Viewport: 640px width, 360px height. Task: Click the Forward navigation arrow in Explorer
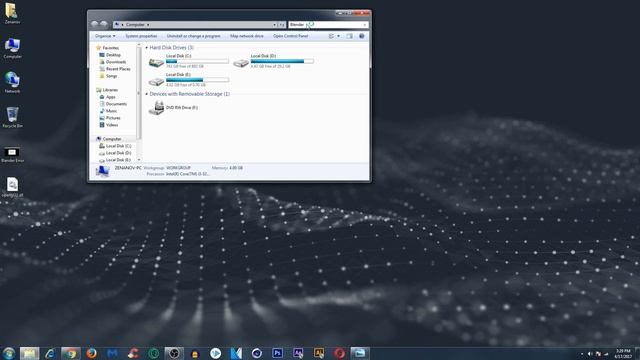(x=104, y=24)
